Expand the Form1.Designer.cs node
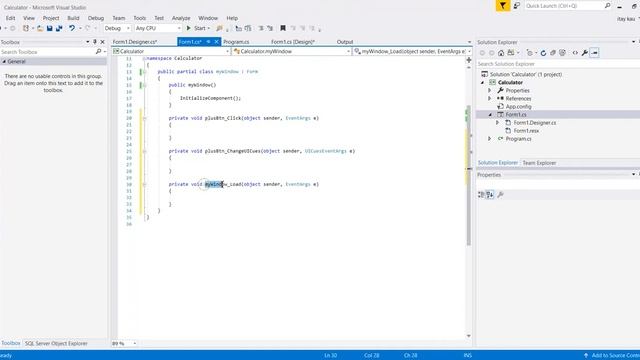This screenshot has height=360, width=640. 498,123
